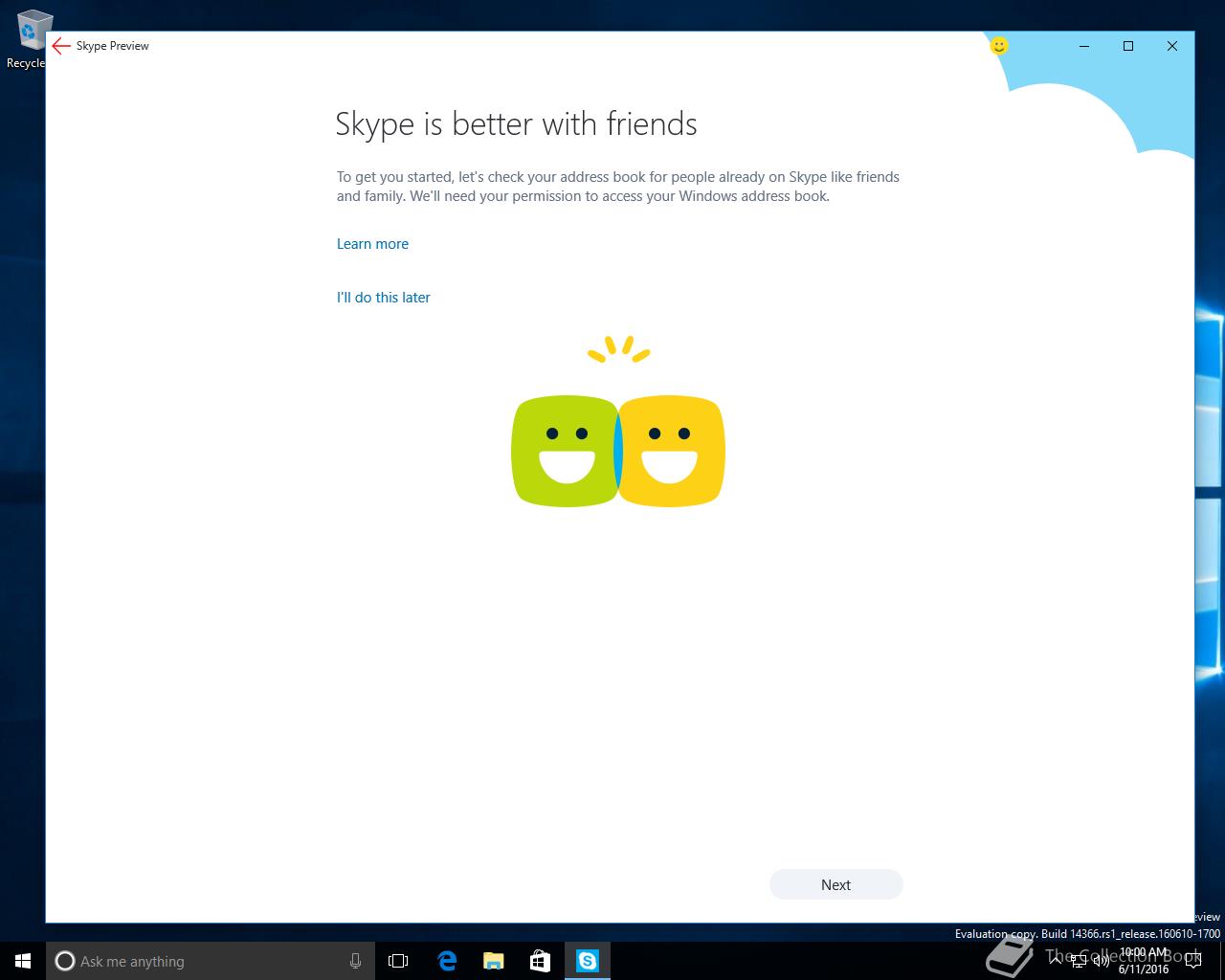Close the Skype Preview window
Screen dimensions: 1225x980
pyautogui.click(x=1172, y=46)
